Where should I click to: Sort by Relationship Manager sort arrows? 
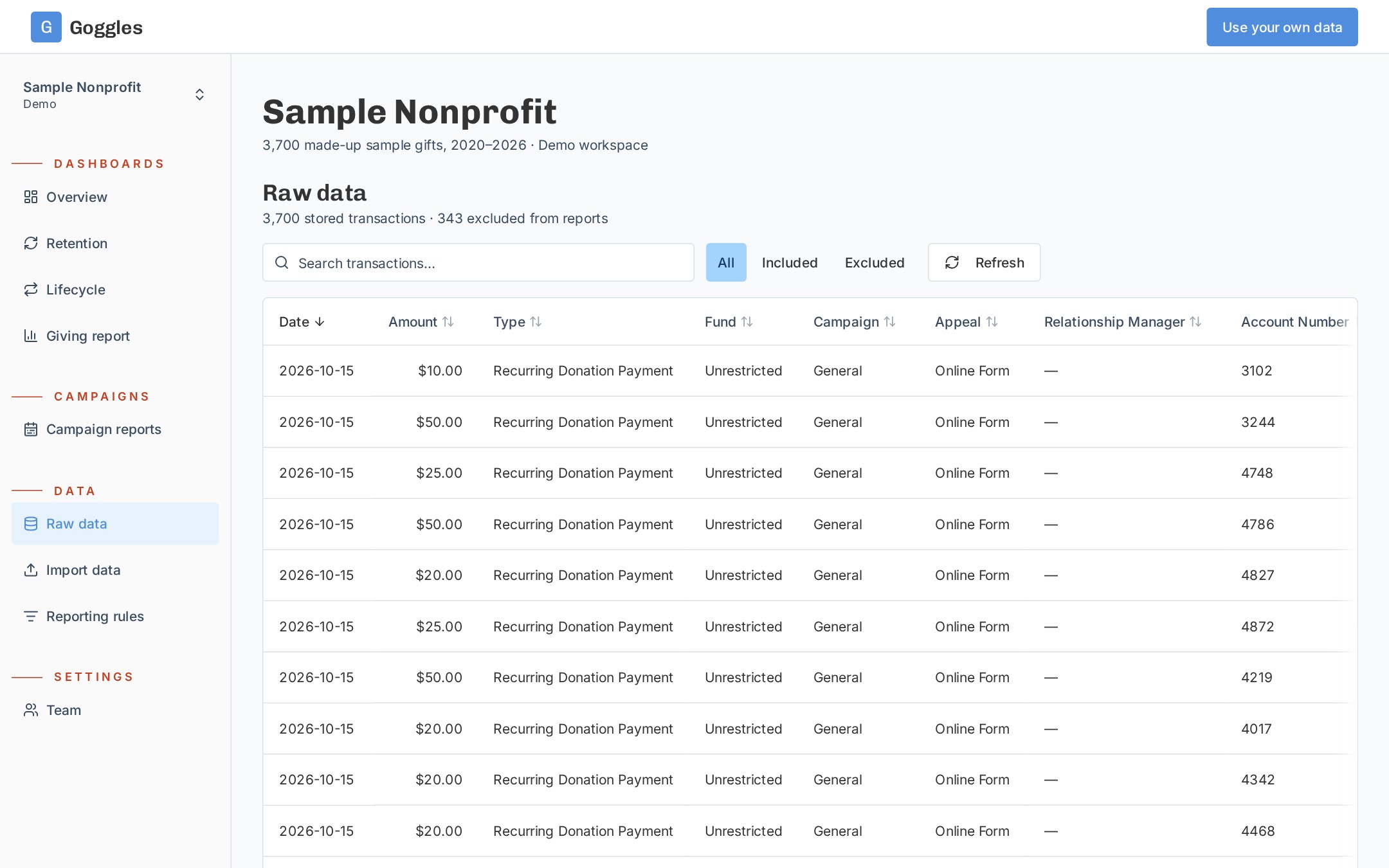(x=1195, y=321)
